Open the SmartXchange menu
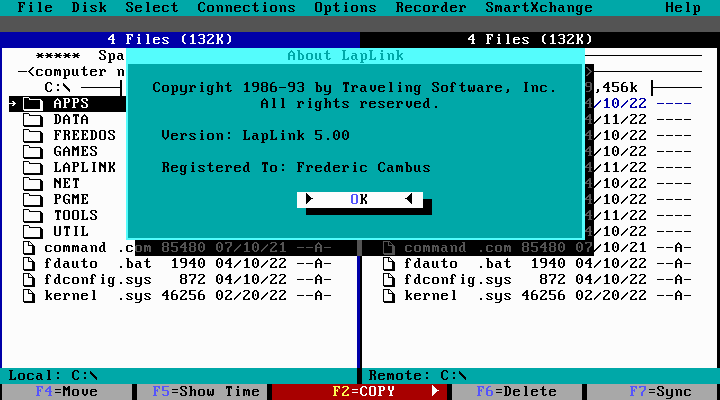720x400 pixels. tap(539, 8)
